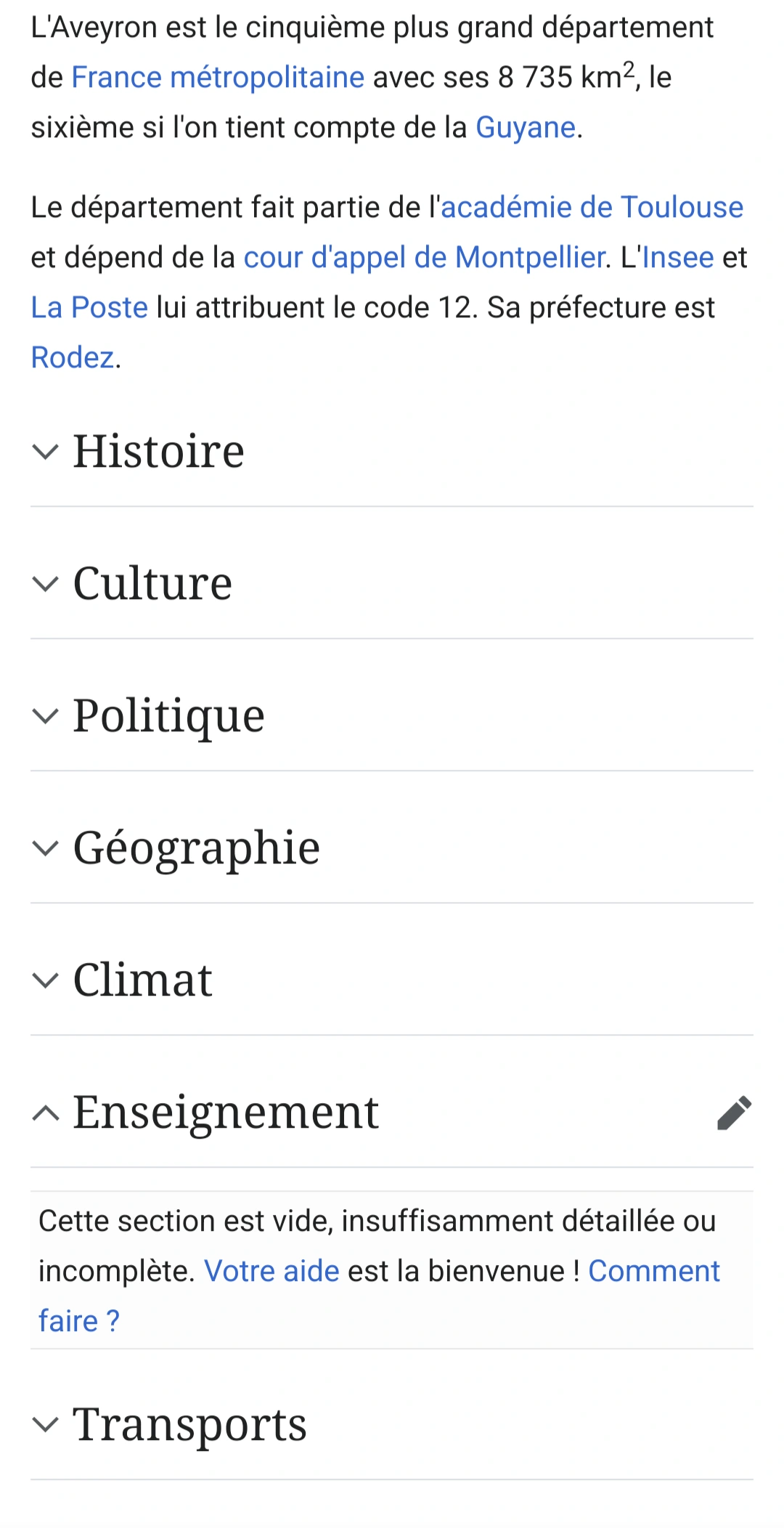Image resolution: width=784 pixels, height=1528 pixels.
Task: Follow the Guyane link
Action: pos(526,128)
